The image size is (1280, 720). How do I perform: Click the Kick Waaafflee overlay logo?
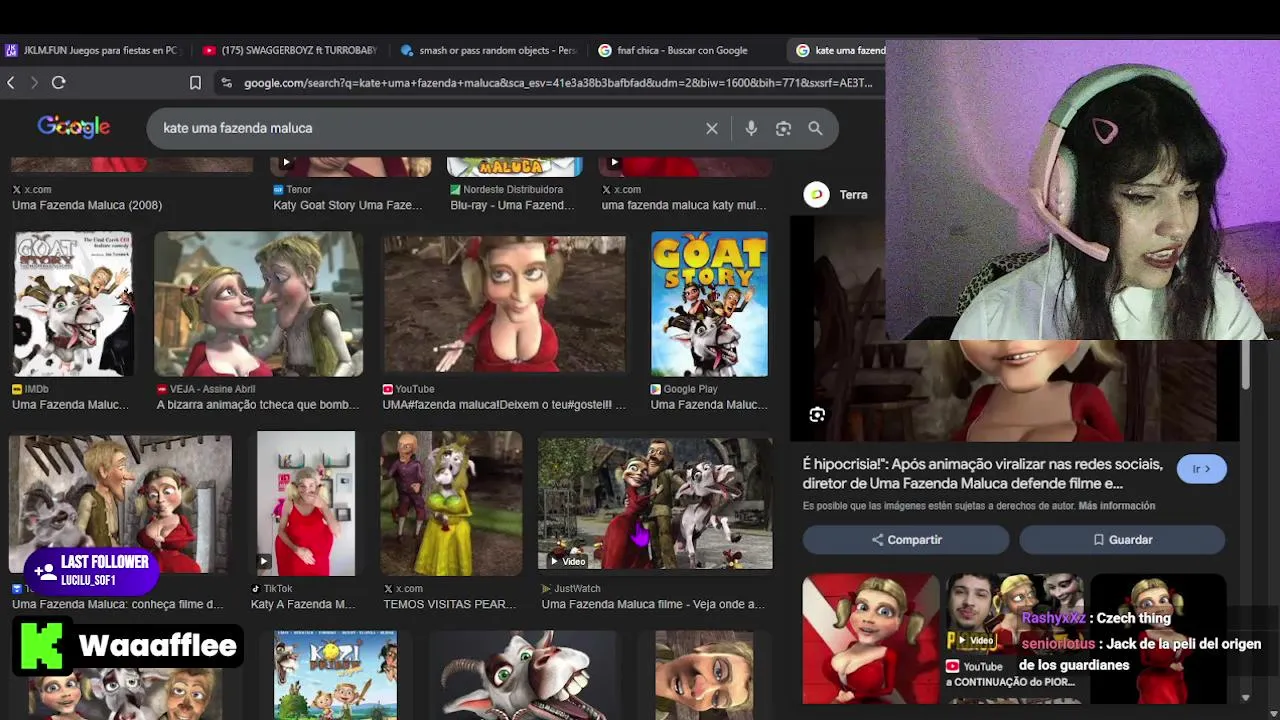coord(40,646)
